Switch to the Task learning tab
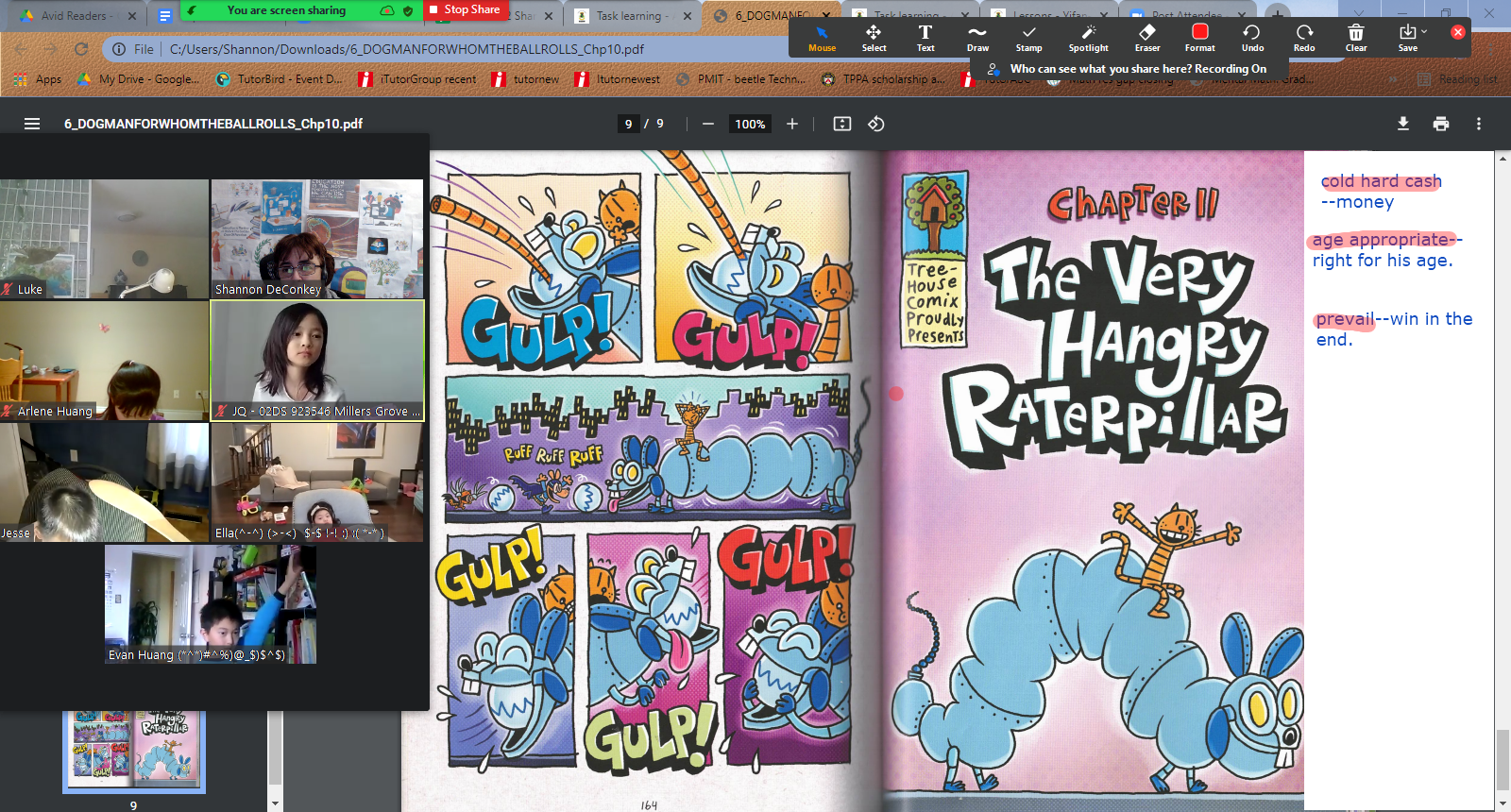Image resolution: width=1511 pixels, height=812 pixels. click(631, 16)
